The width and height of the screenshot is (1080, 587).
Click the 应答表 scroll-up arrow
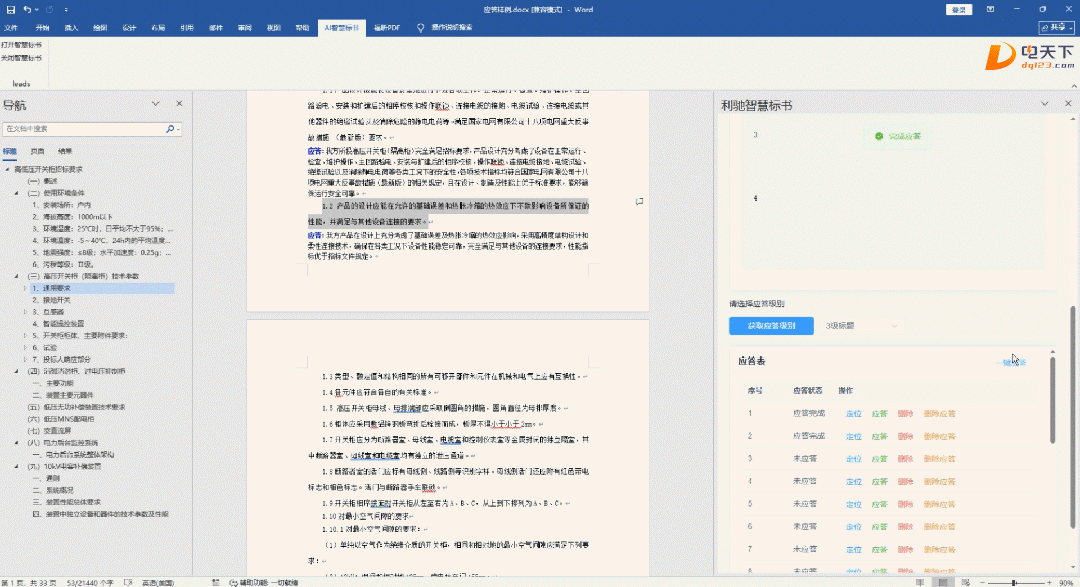point(1052,352)
